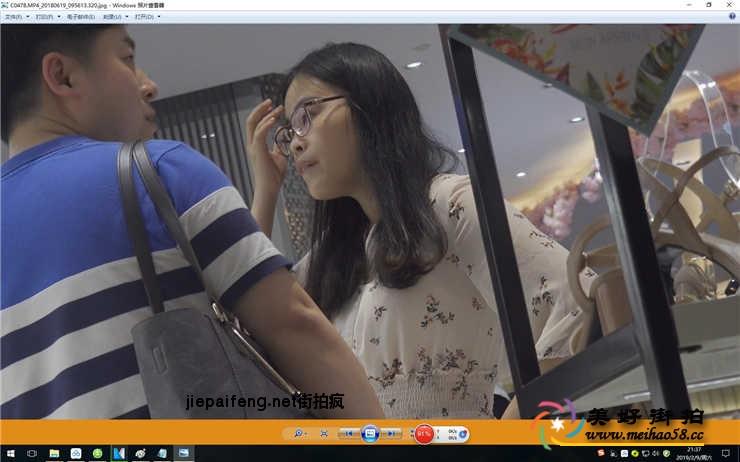Open Task View on the taskbar
Viewport: 740px width, 462px height.
[x=31, y=453]
